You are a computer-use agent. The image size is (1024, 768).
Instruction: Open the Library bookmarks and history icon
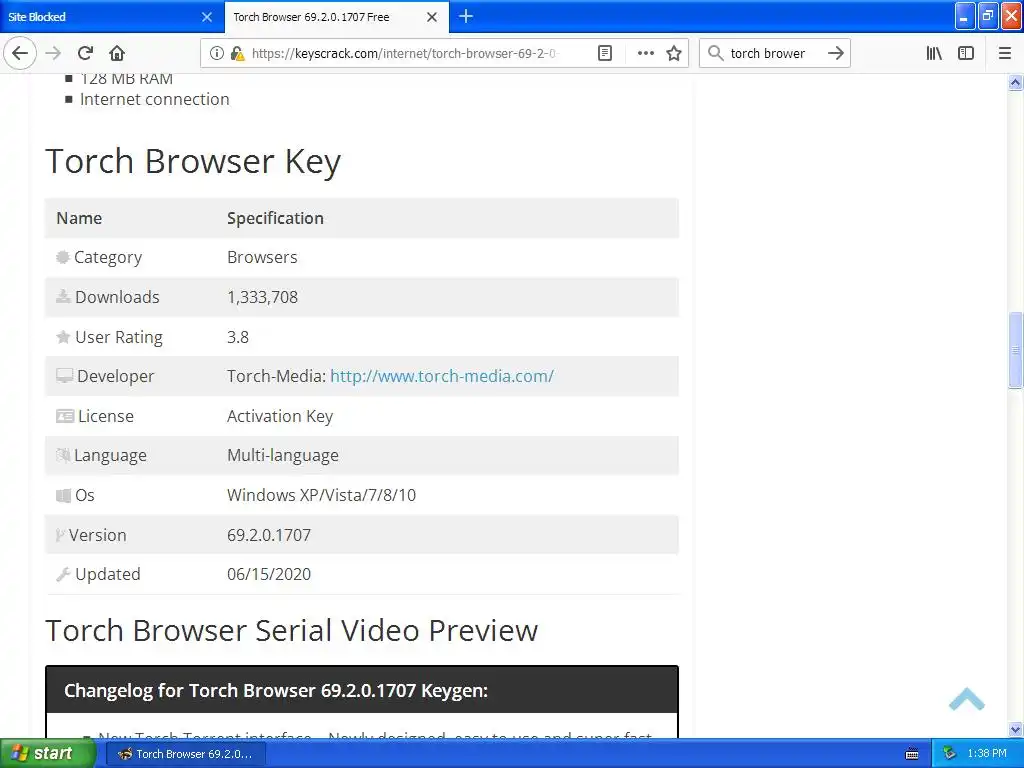point(934,53)
